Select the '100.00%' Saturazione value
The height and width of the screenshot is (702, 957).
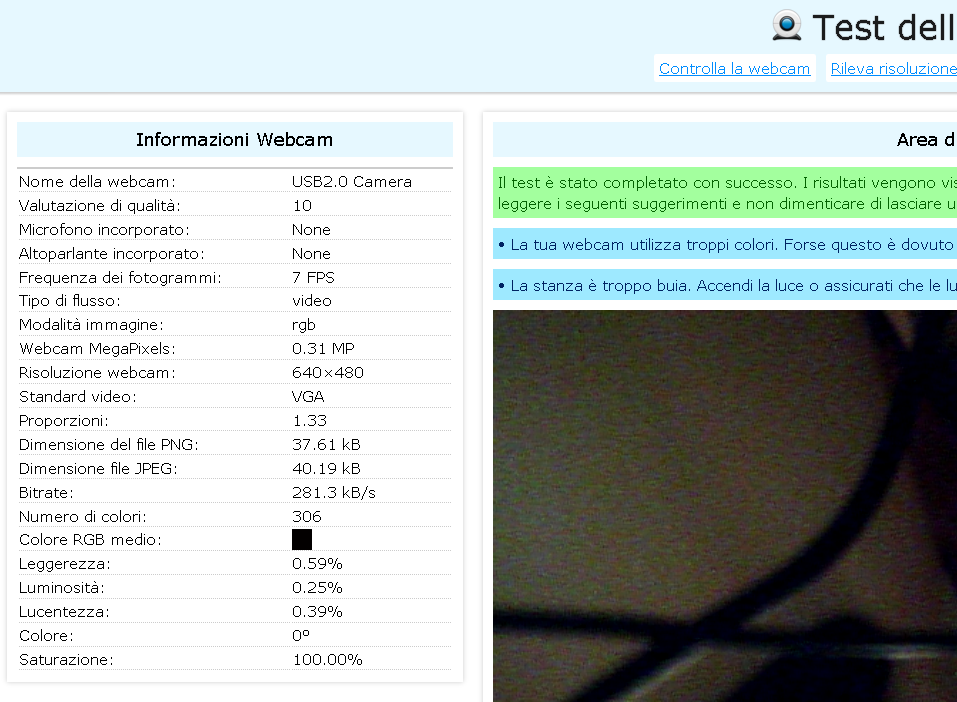click(327, 660)
